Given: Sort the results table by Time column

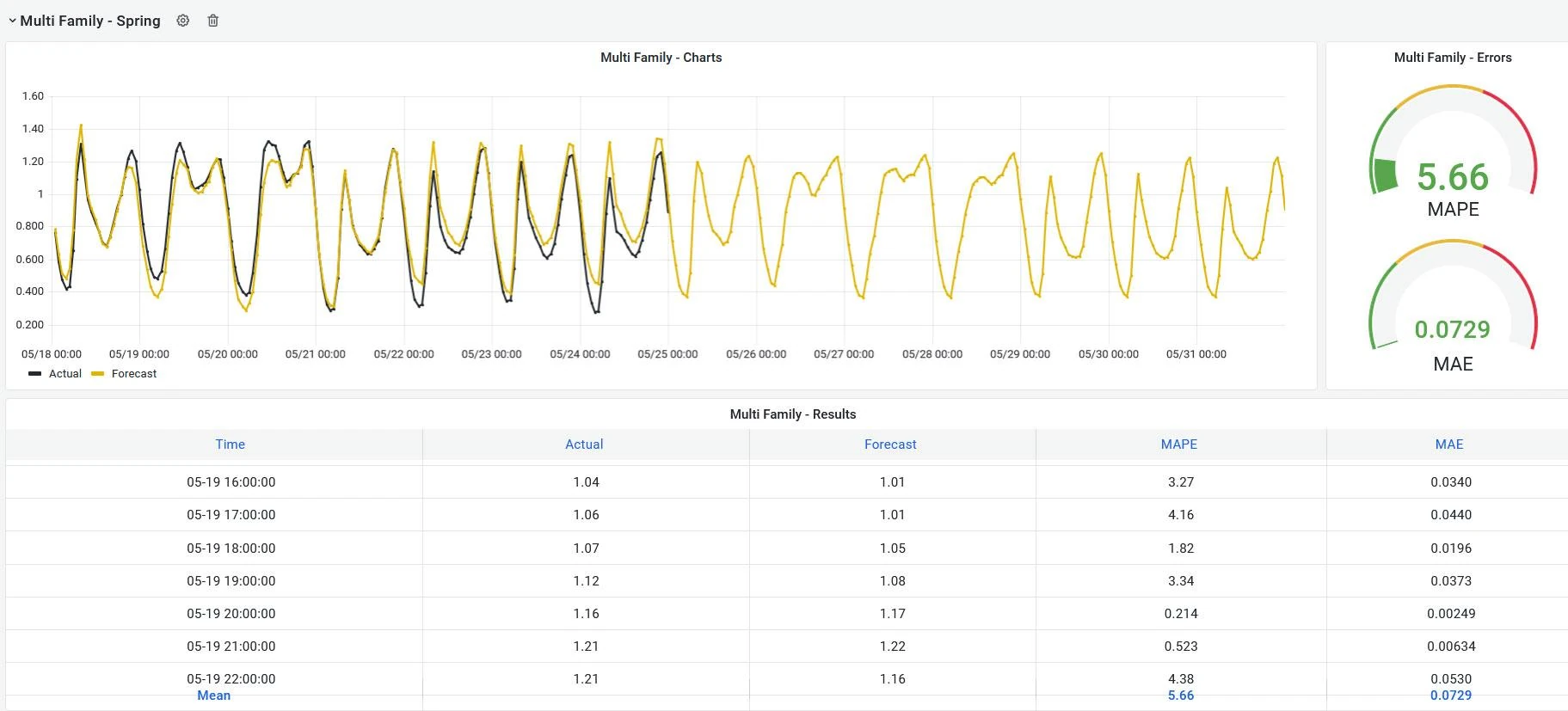Looking at the screenshot, I should pos(231,444).
